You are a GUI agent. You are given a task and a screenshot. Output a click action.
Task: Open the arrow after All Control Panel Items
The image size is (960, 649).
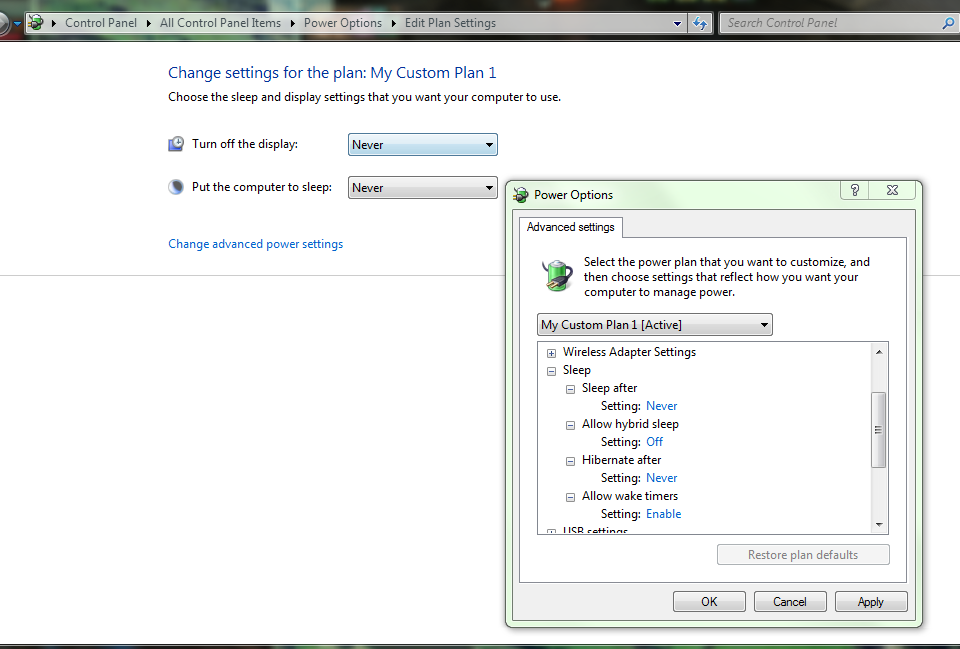292,23
